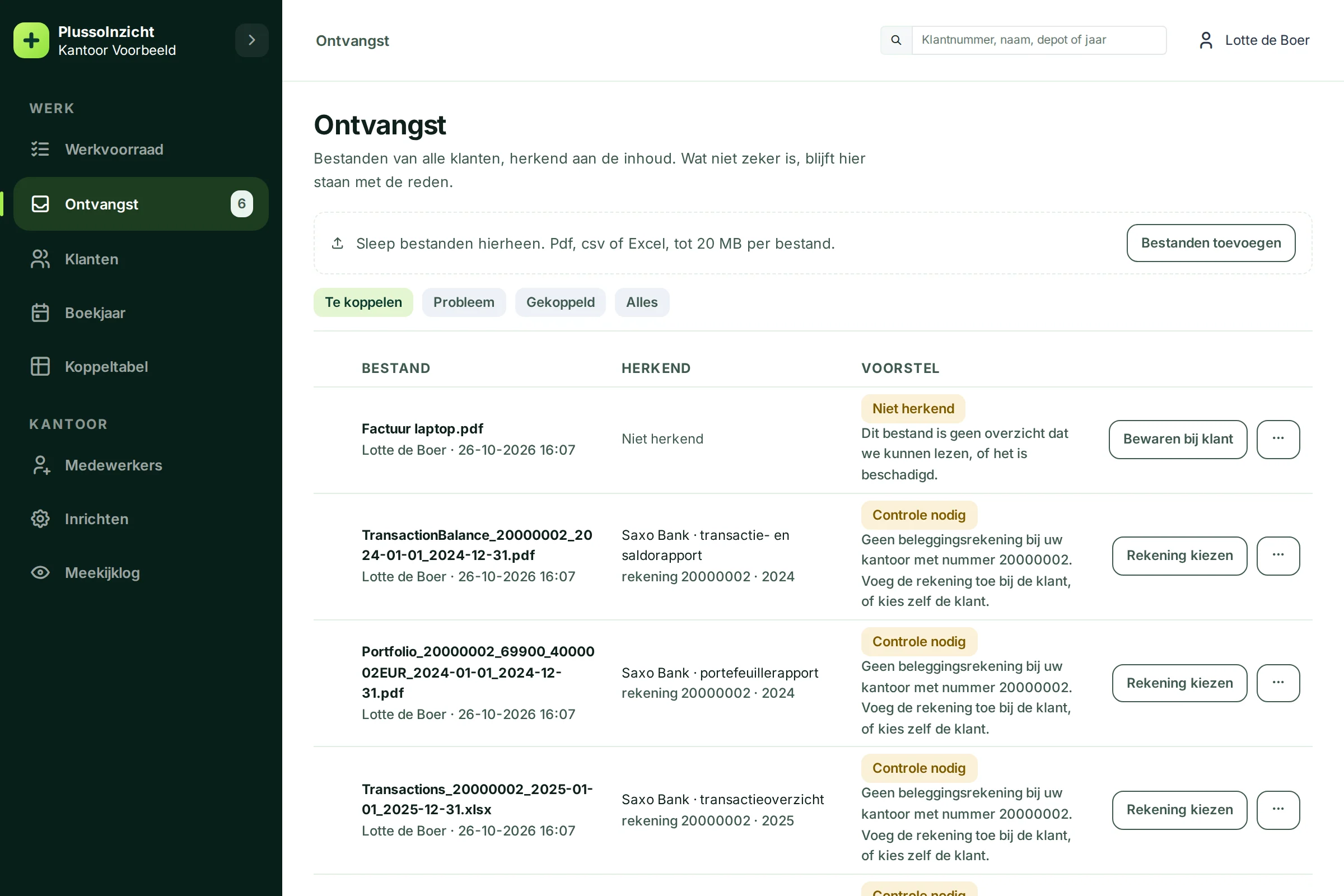The width and height of the screenshot is (1344, 896).
Task: Click Bestanden toevoegen button
Action: coord(1211,243)
